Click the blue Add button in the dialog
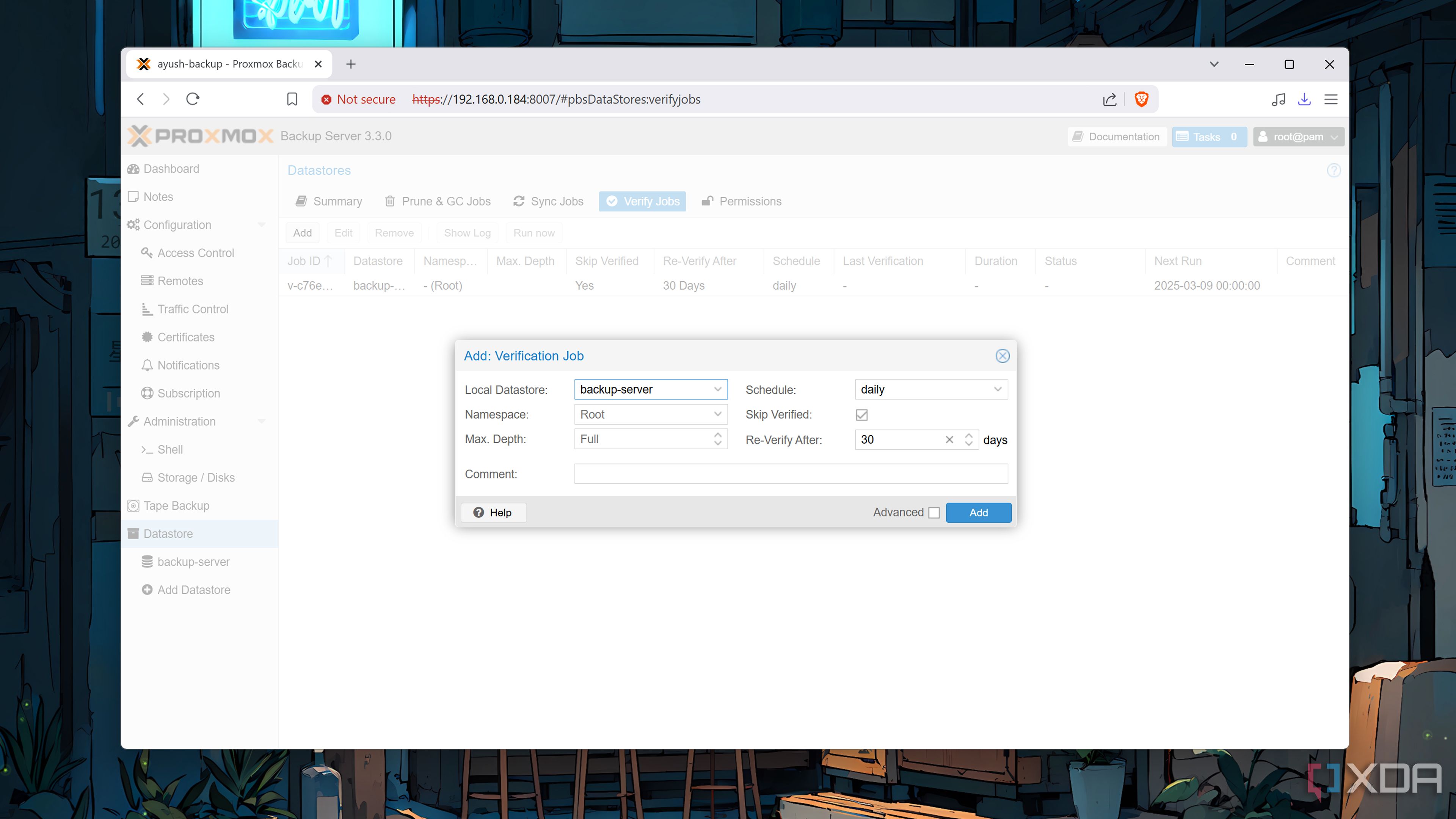 tap(978, 513)
